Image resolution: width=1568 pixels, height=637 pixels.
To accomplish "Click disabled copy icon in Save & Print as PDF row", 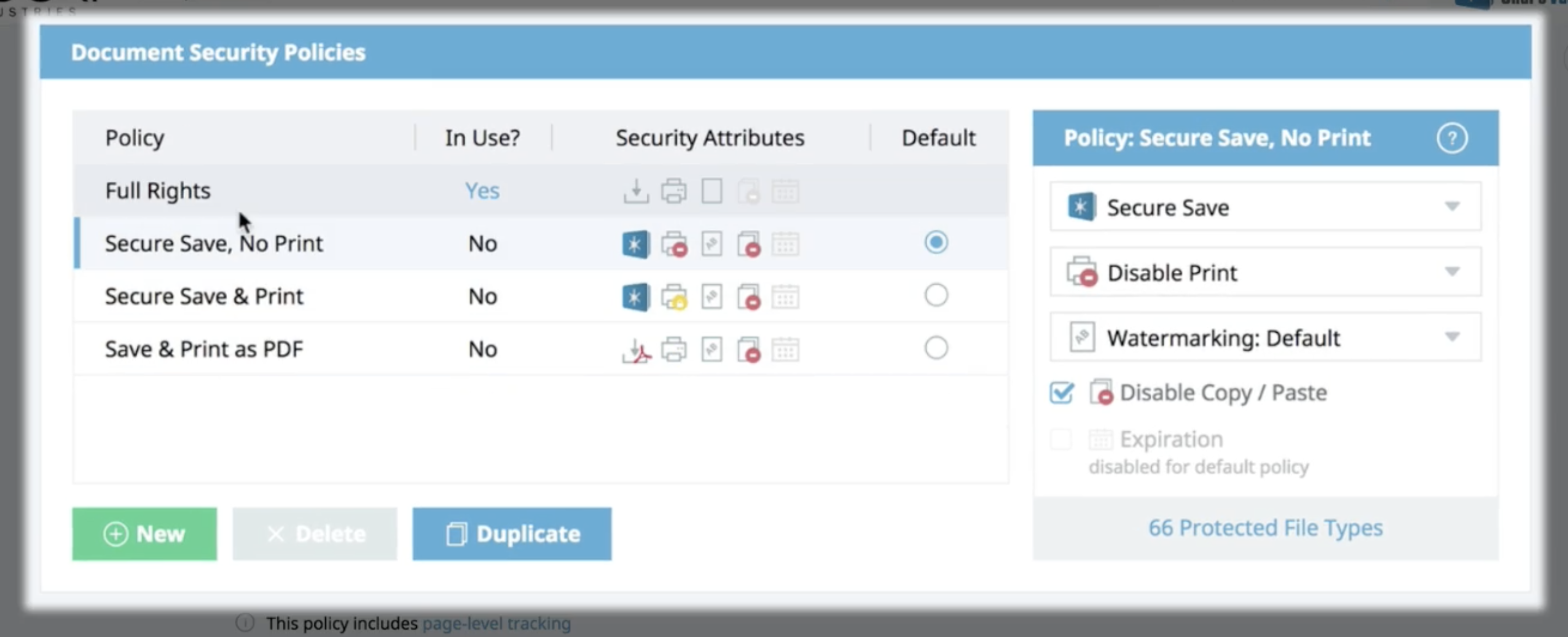I will 749,350.
